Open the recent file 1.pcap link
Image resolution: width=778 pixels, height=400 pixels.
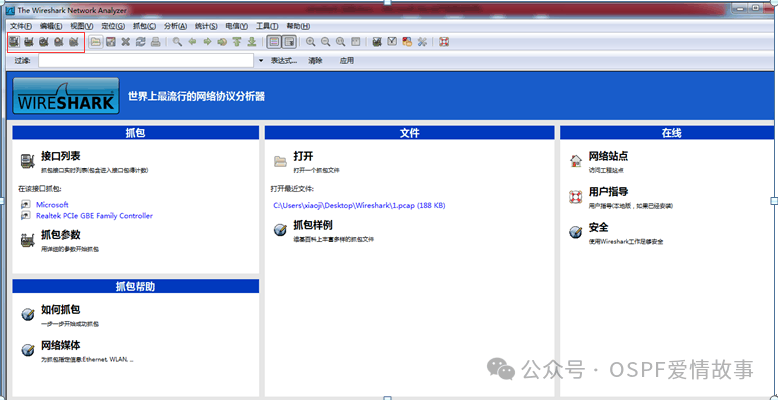point(358,205)
